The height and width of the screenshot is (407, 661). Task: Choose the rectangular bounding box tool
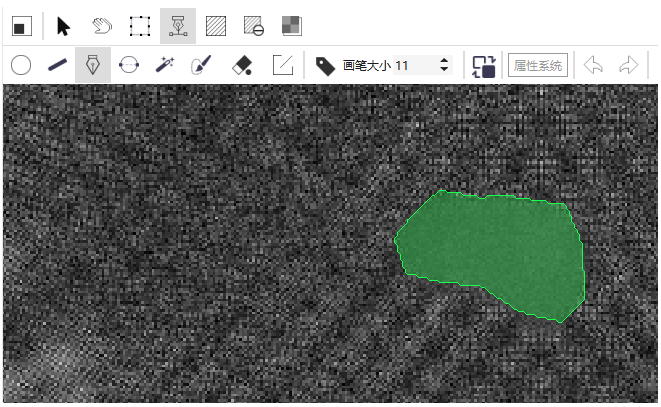140,25
